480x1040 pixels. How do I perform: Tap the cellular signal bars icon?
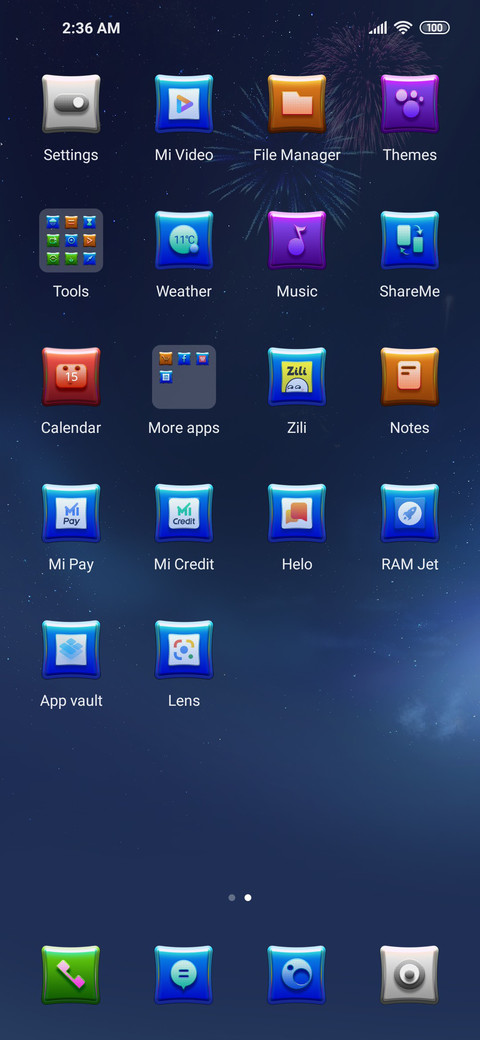coord(378,28)
